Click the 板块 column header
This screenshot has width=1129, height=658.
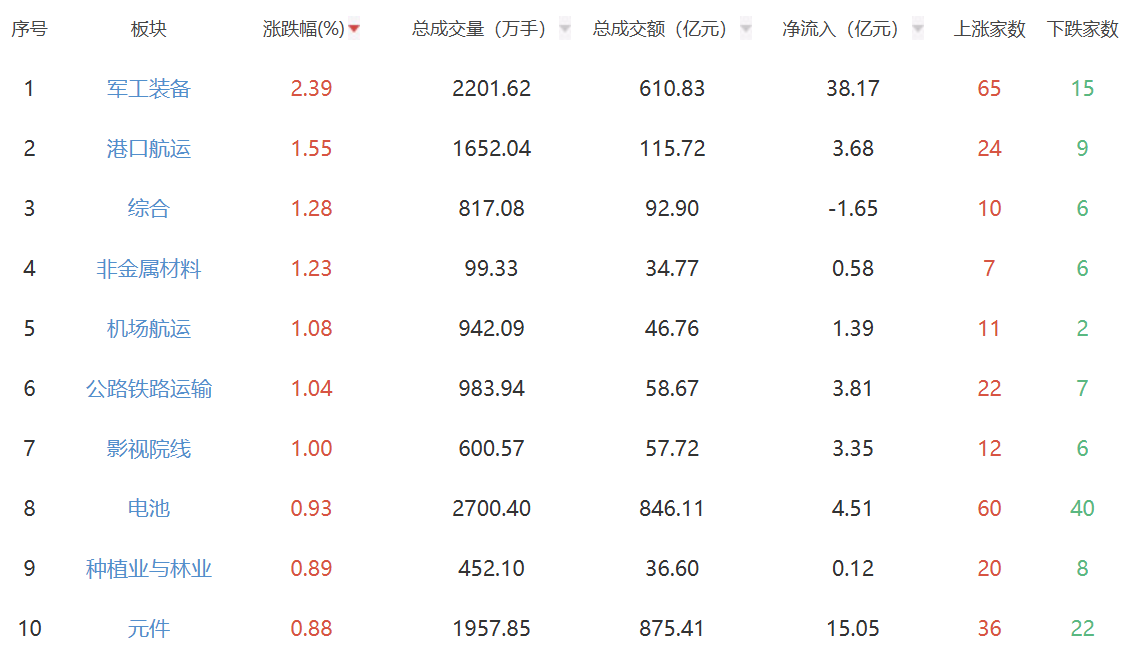coord(149,30)
